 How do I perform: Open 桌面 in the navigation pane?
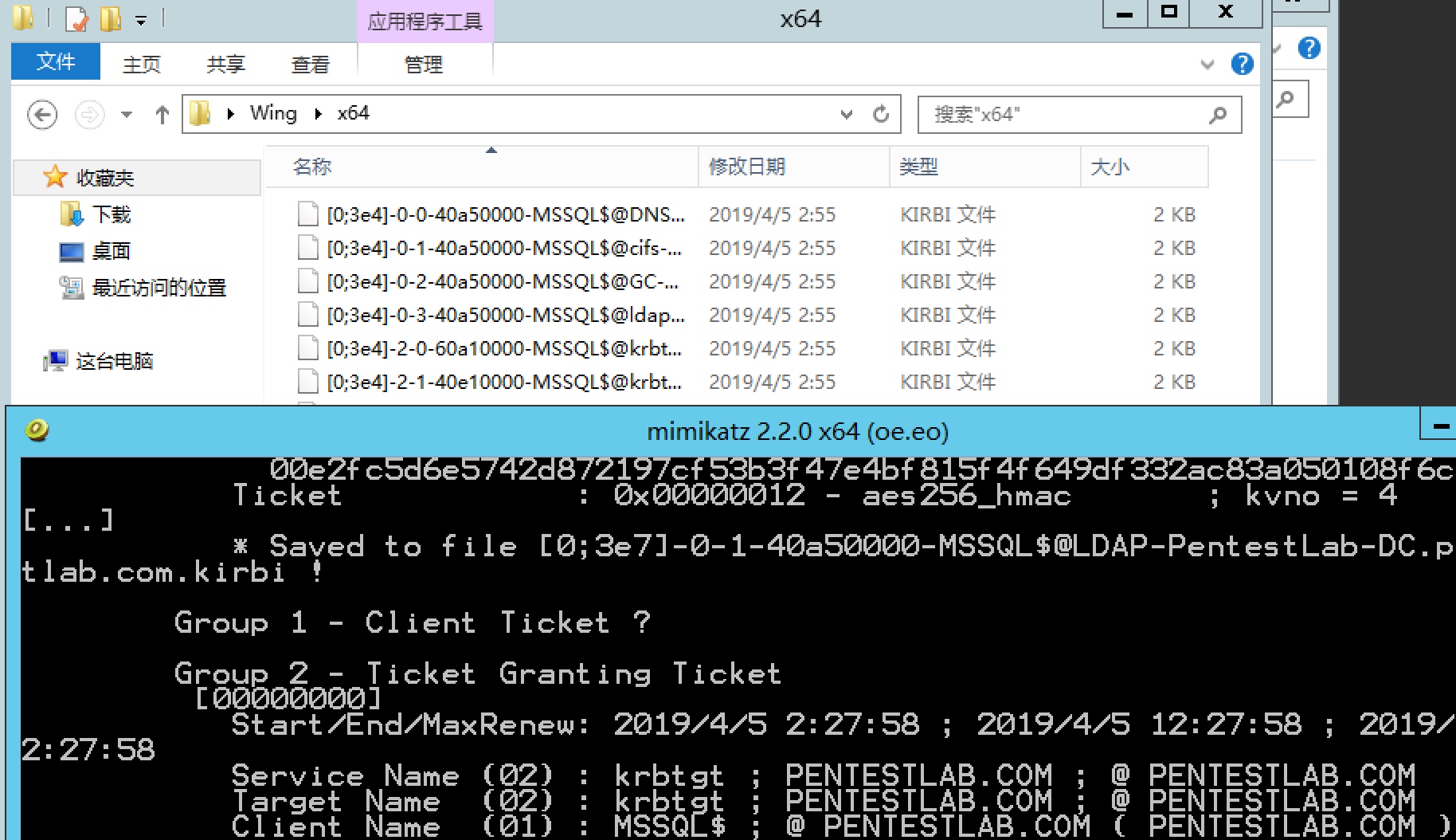pos(112,251)
